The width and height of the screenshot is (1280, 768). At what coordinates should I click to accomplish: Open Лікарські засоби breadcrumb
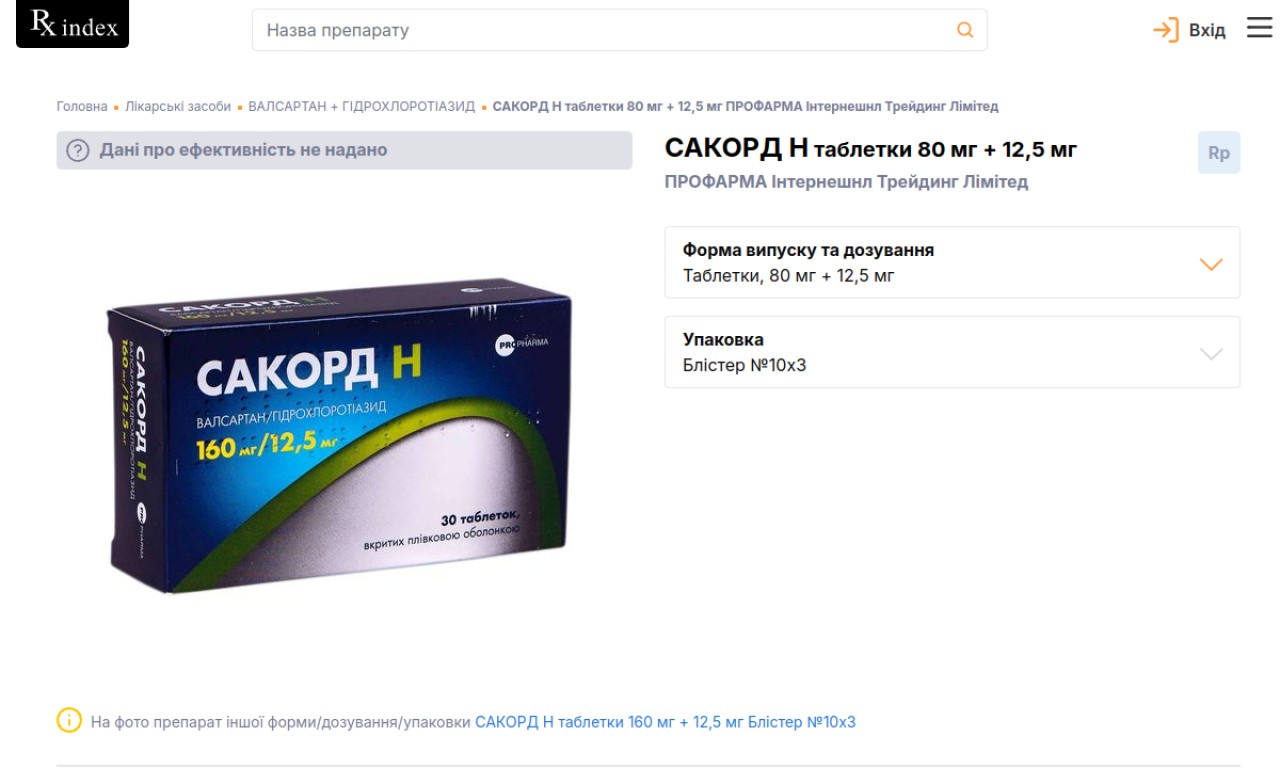(x=177, y=106)
